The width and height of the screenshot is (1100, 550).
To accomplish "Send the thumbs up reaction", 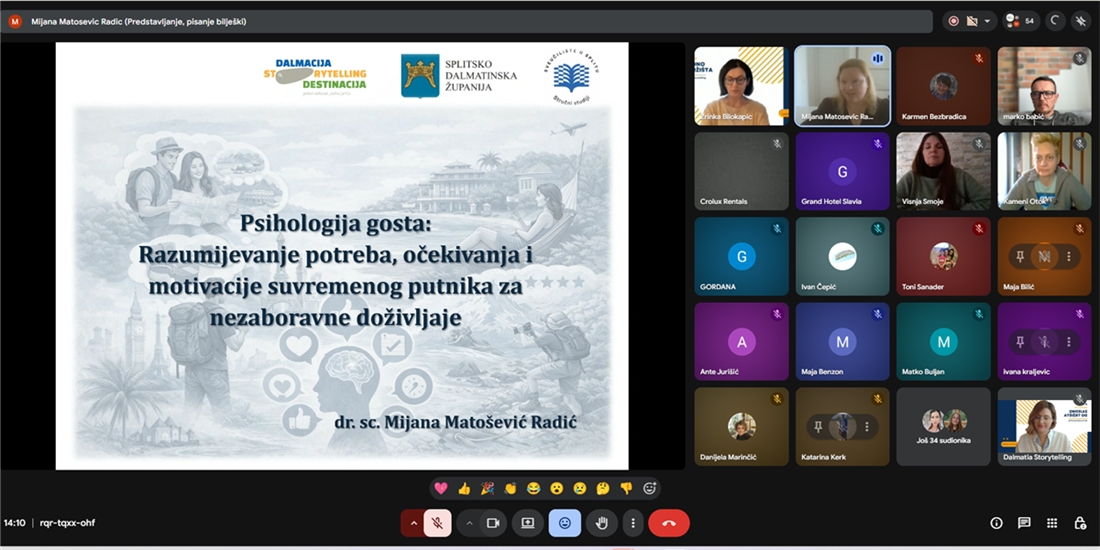I will point(464,488).
